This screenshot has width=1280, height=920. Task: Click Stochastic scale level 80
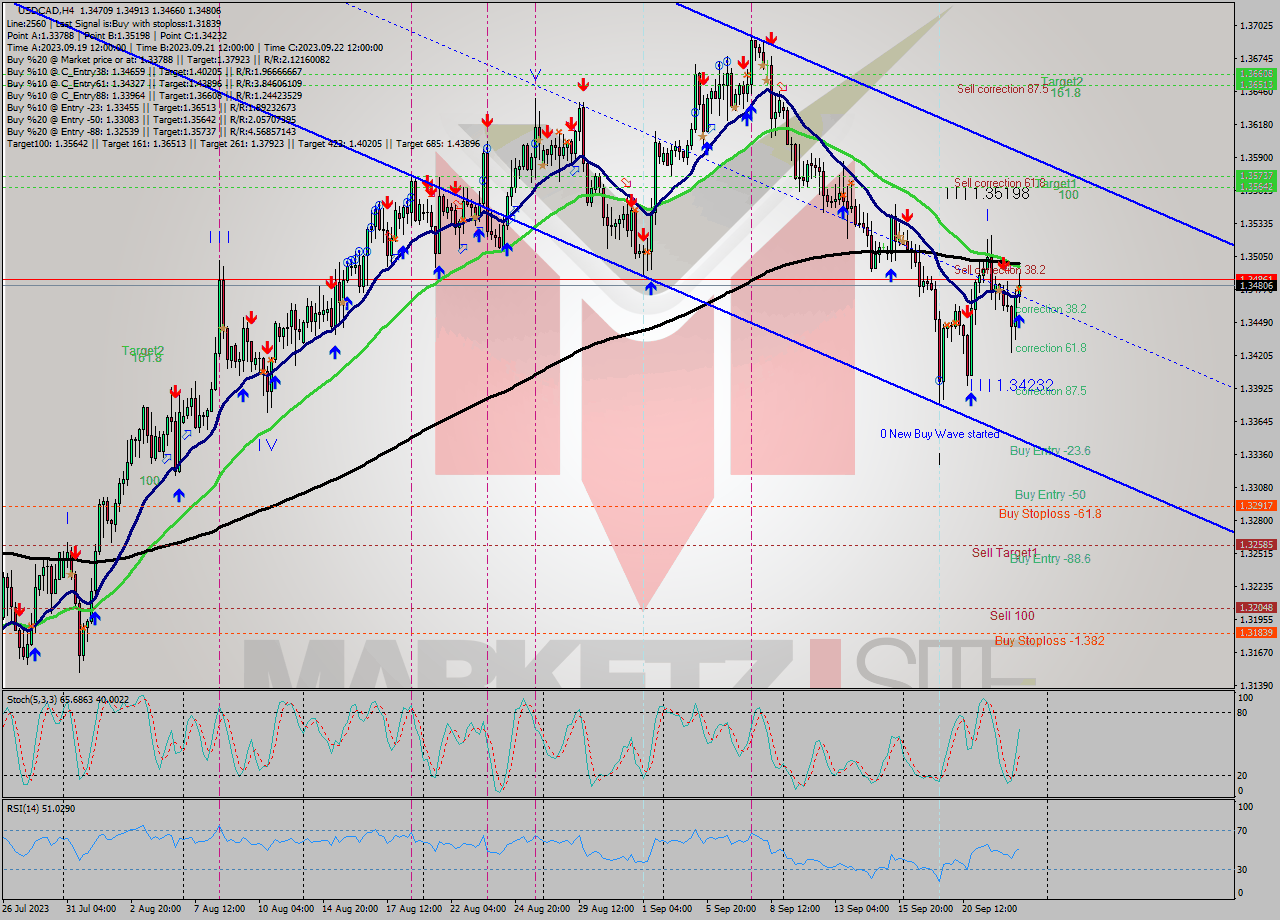(1243, 713)
